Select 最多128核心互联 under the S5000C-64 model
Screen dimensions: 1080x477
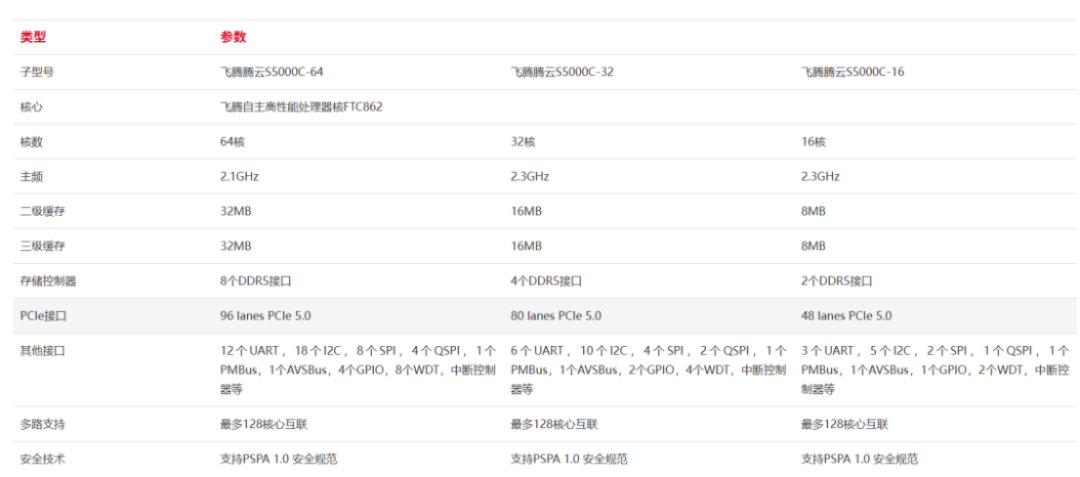[x=264, y=424]
